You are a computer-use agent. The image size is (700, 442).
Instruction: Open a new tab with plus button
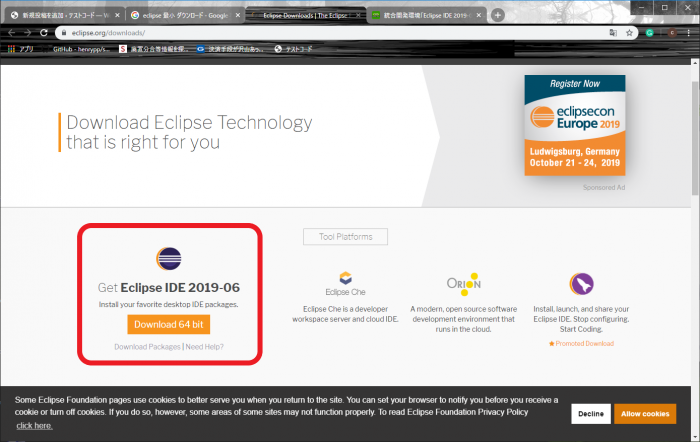click(497, 15)
